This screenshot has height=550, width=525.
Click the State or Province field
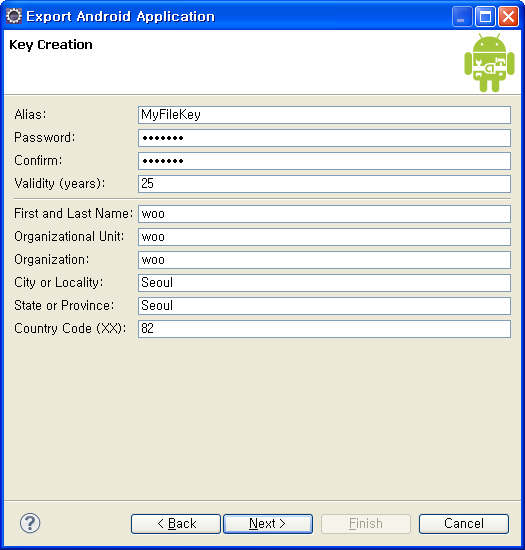[324, 306]
